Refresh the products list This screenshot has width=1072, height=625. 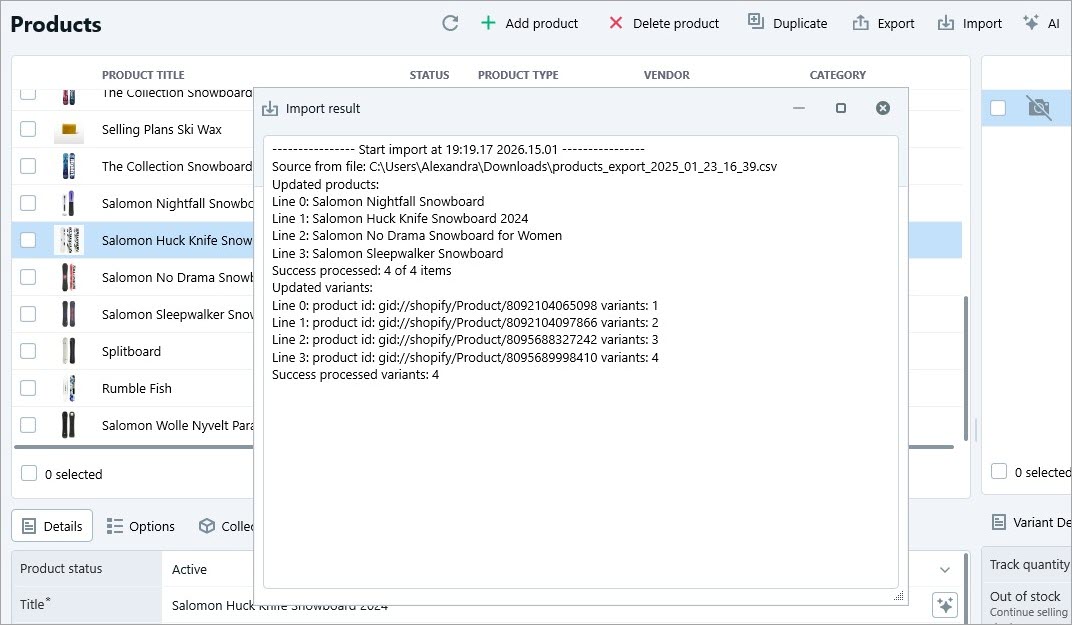click(449, 22)
